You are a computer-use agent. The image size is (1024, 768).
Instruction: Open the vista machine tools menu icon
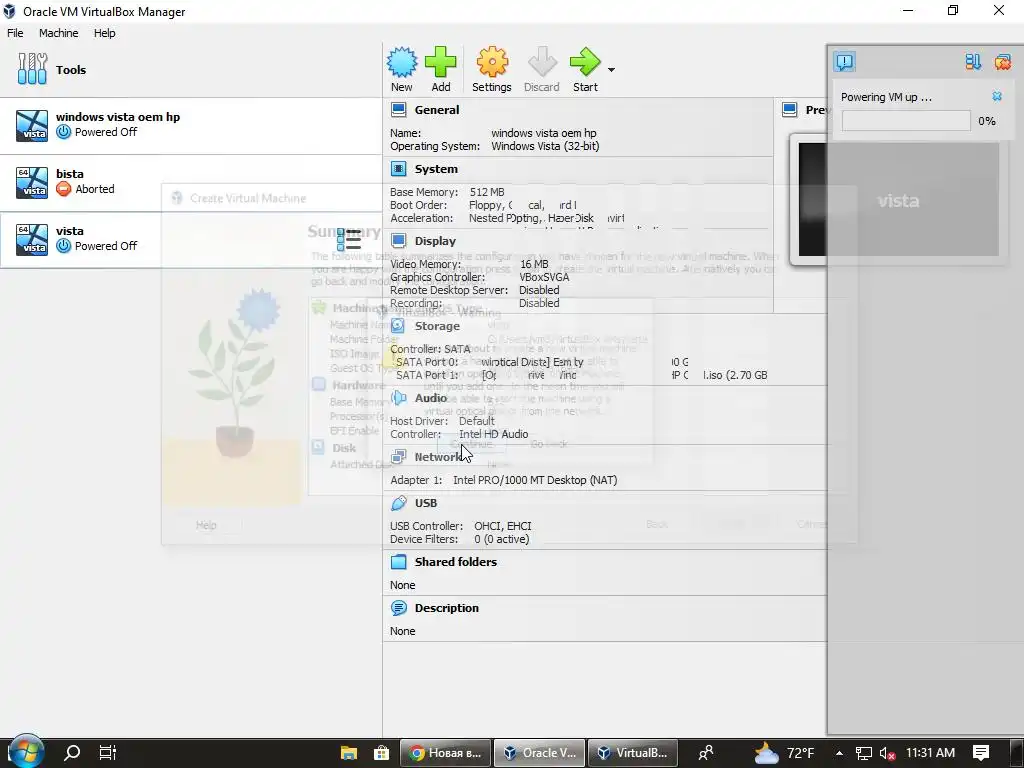(x=349, y=240)
